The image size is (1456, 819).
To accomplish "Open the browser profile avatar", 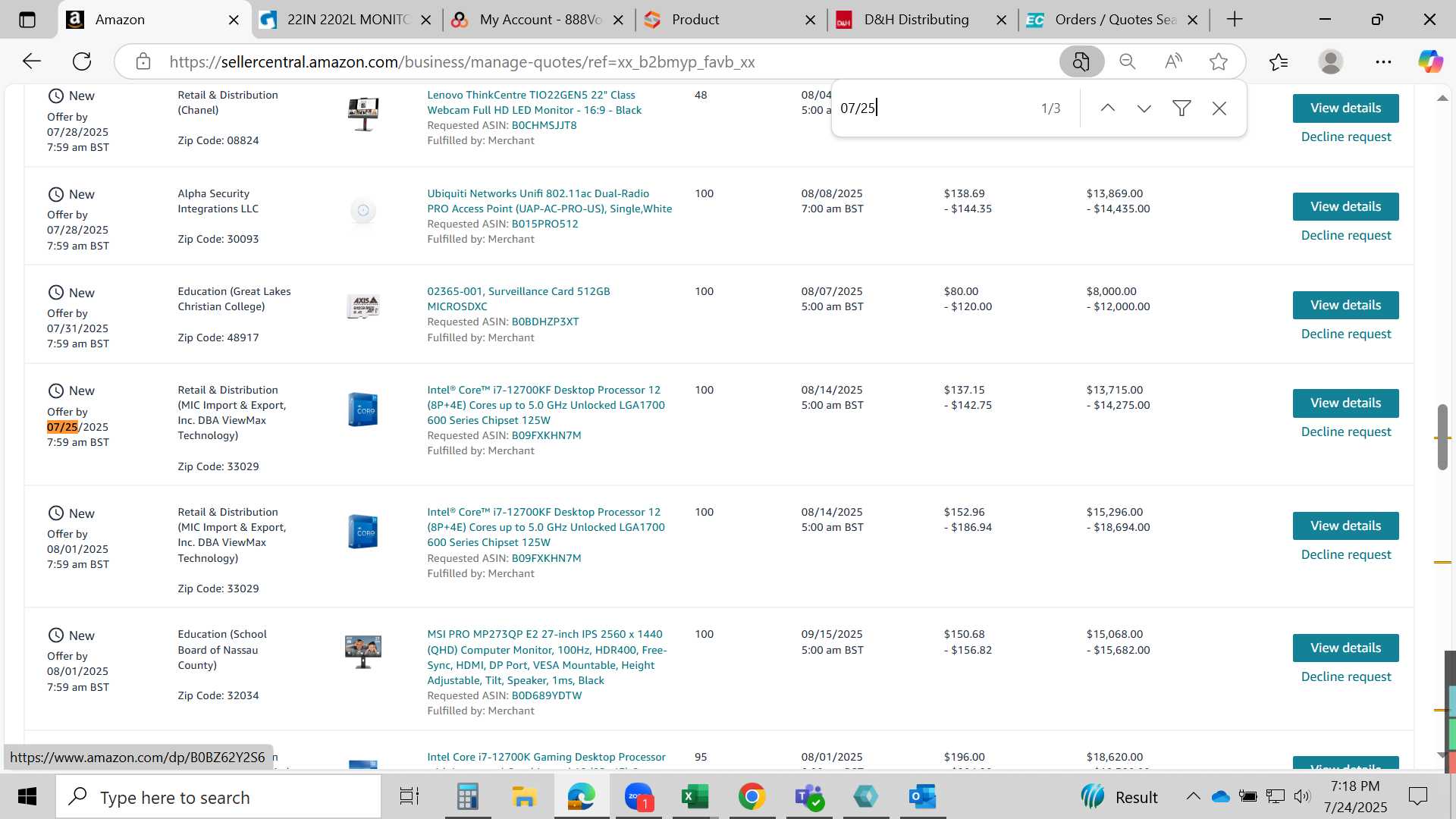I will (1331, 61).
